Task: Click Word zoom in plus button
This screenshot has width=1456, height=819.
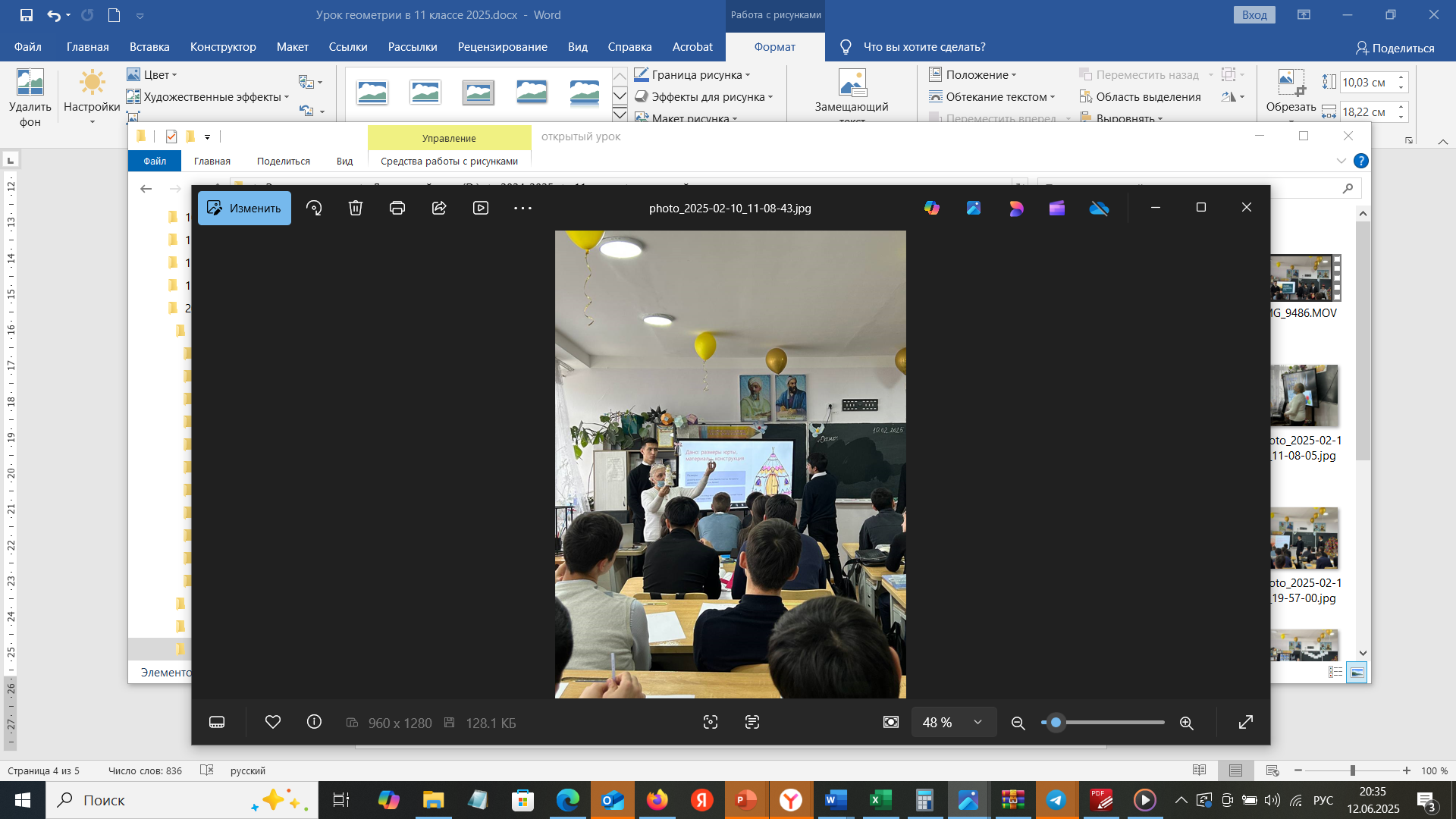Action: 1407,770
